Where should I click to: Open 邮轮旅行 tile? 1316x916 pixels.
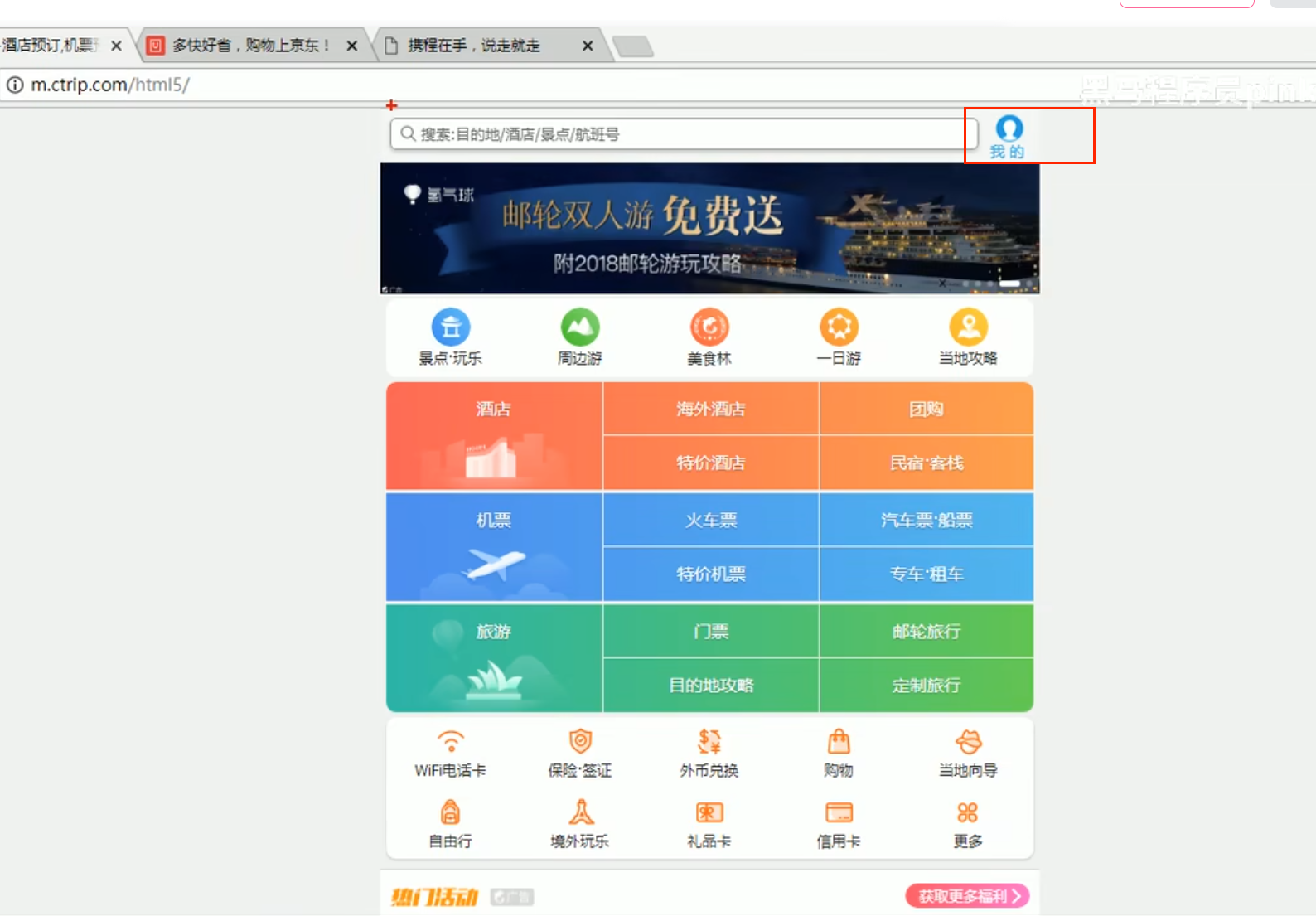pyautogui.click(x=927, y=631)
